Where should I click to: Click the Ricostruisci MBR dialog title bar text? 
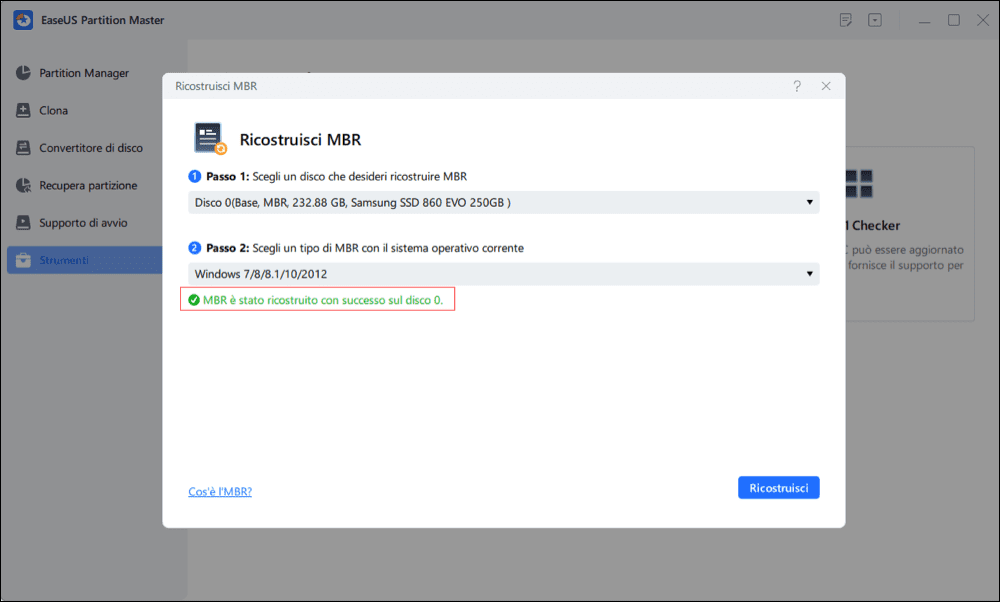(x=216, y=86)
